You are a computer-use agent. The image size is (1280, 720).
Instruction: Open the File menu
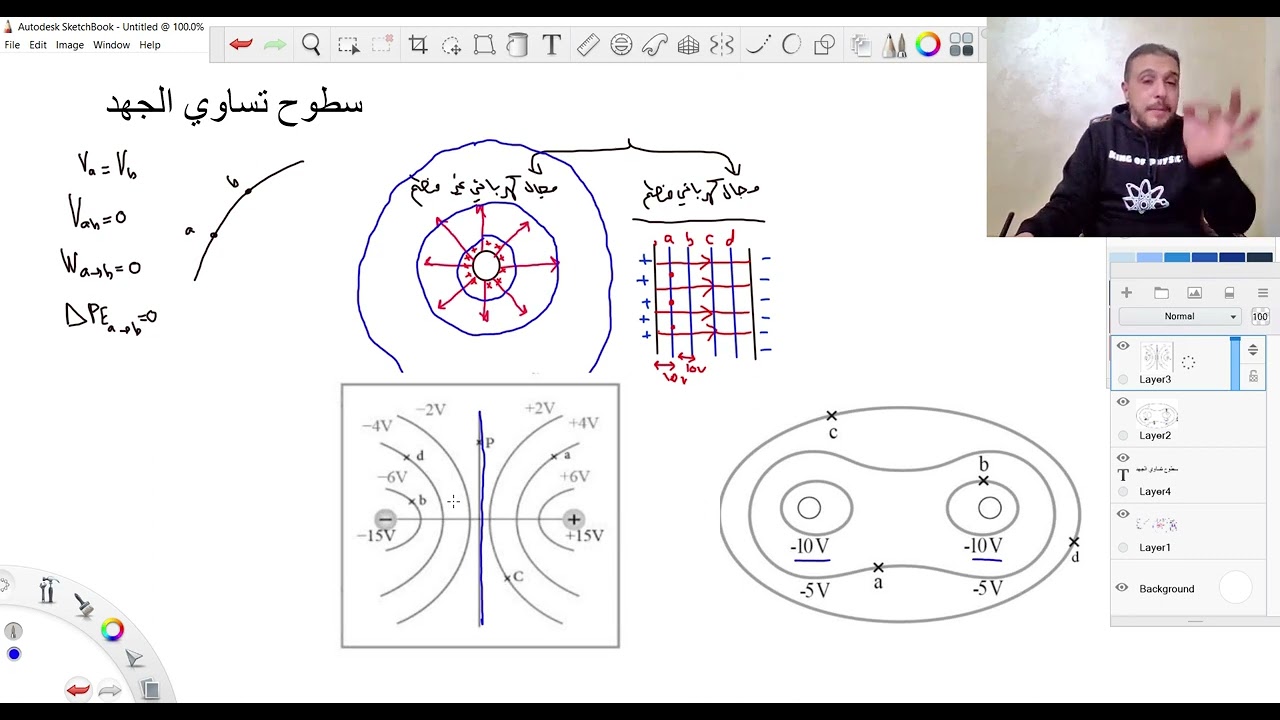pos(12,45)
